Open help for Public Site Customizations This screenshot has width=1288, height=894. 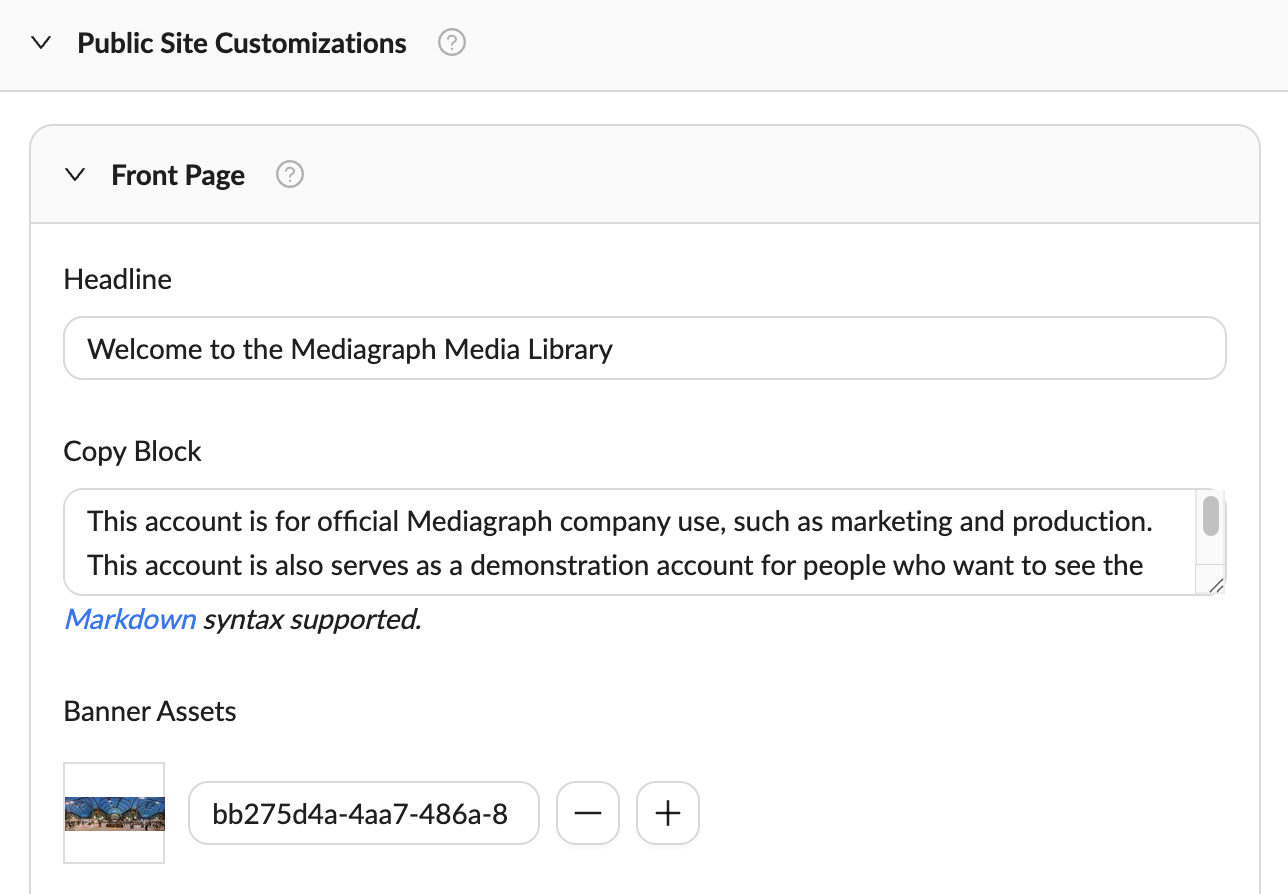(x=452, y=43)
